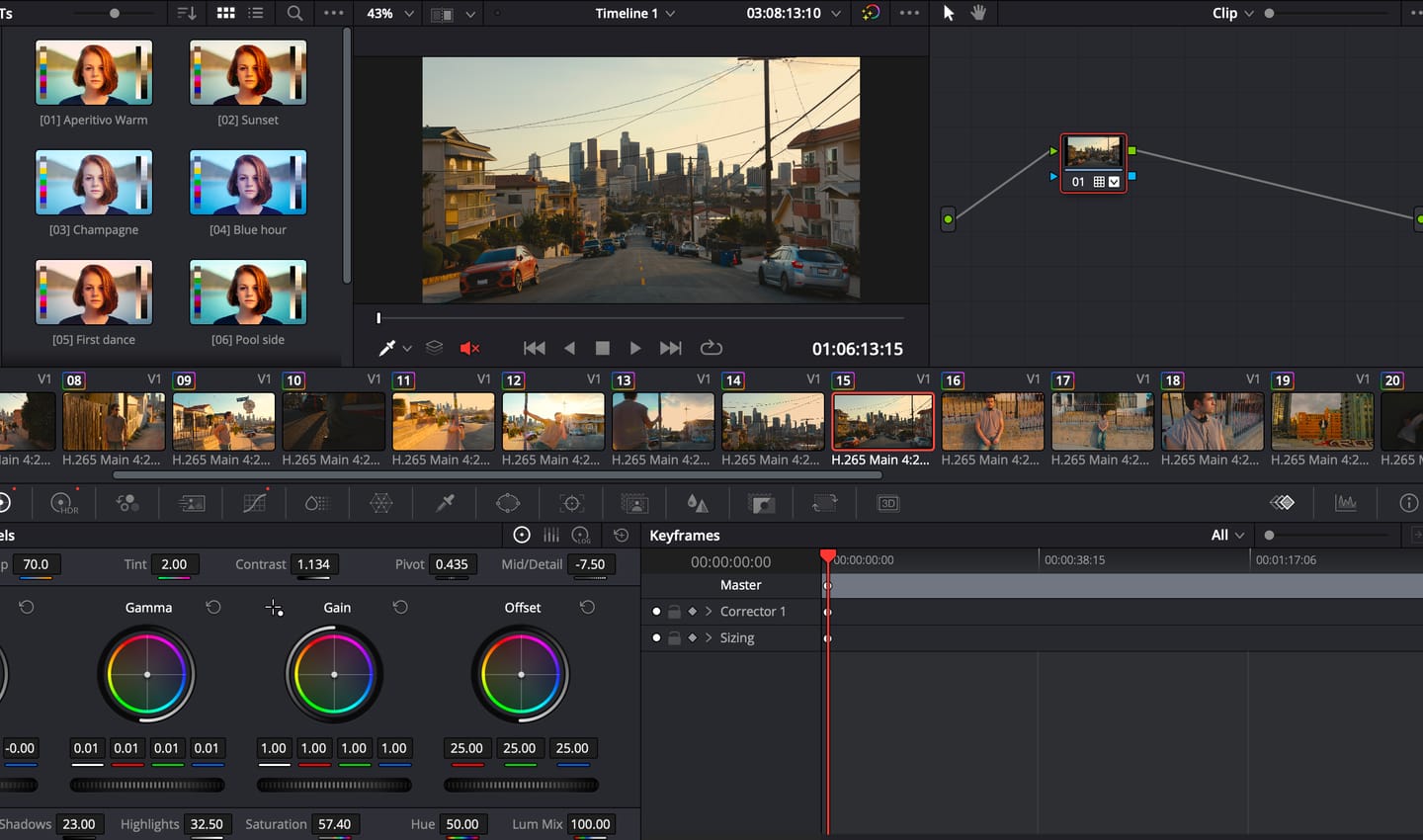1423x840 pixels.
Task: Jump to first frame of clip
Action: coord(535,348)
